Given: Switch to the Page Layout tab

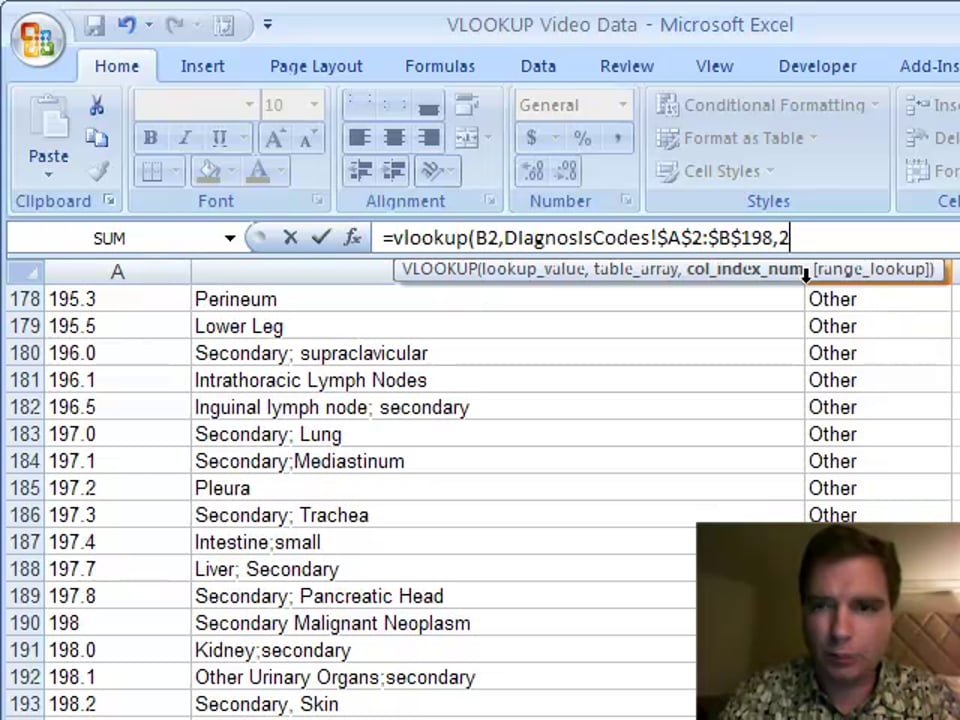Looking at the screenshot, I should click(316, 66).
